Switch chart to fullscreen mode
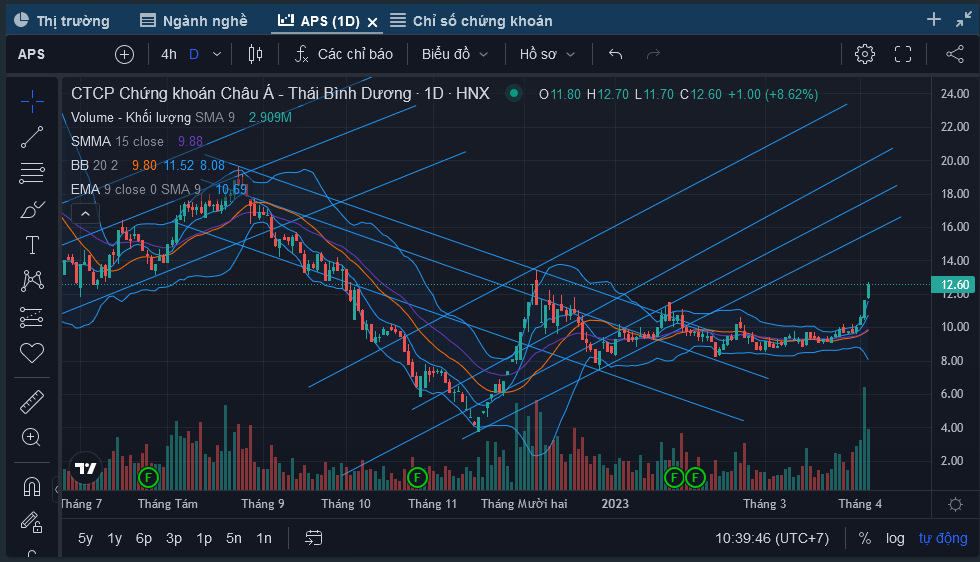This screenshot has width=980, height=562. click(903, 54)
